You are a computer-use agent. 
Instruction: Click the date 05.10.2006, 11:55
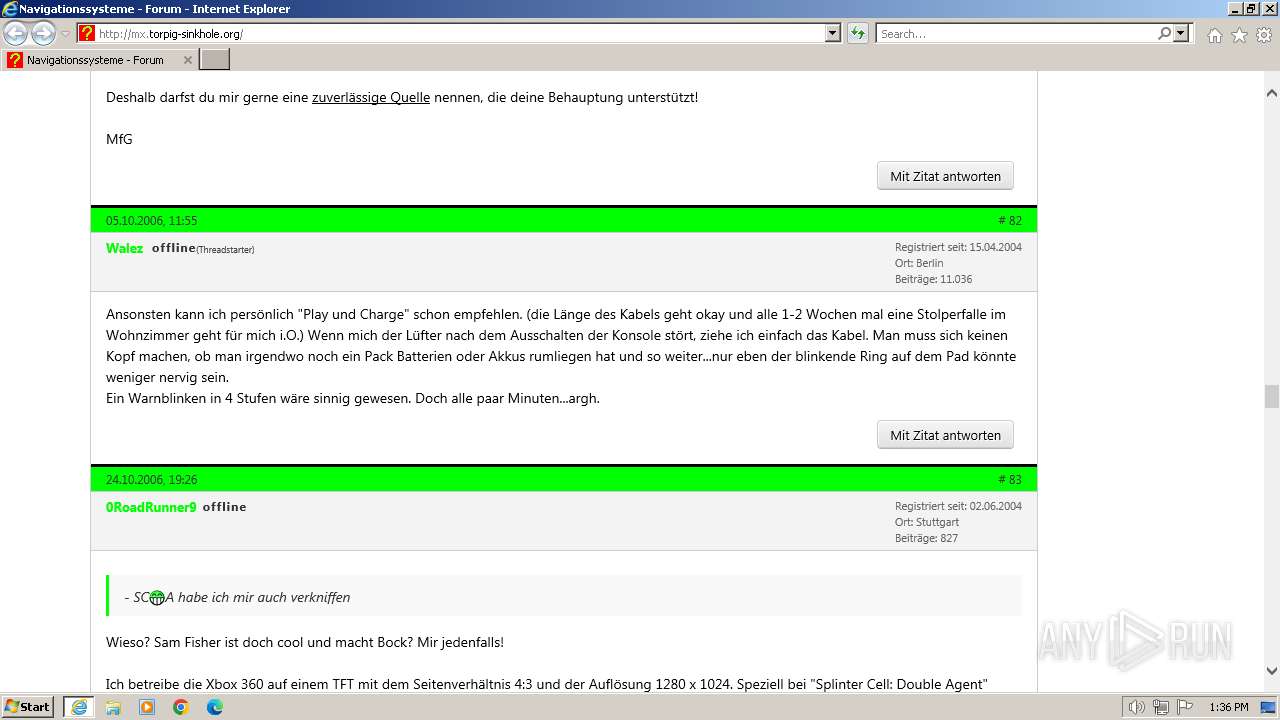pyautogui.click(x=151, y=220)
